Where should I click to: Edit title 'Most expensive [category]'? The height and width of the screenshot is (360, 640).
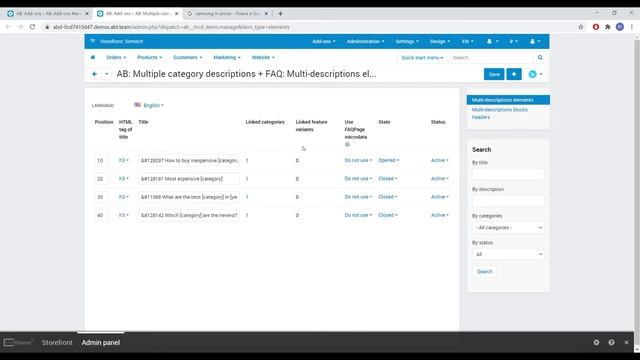[189, 179]
